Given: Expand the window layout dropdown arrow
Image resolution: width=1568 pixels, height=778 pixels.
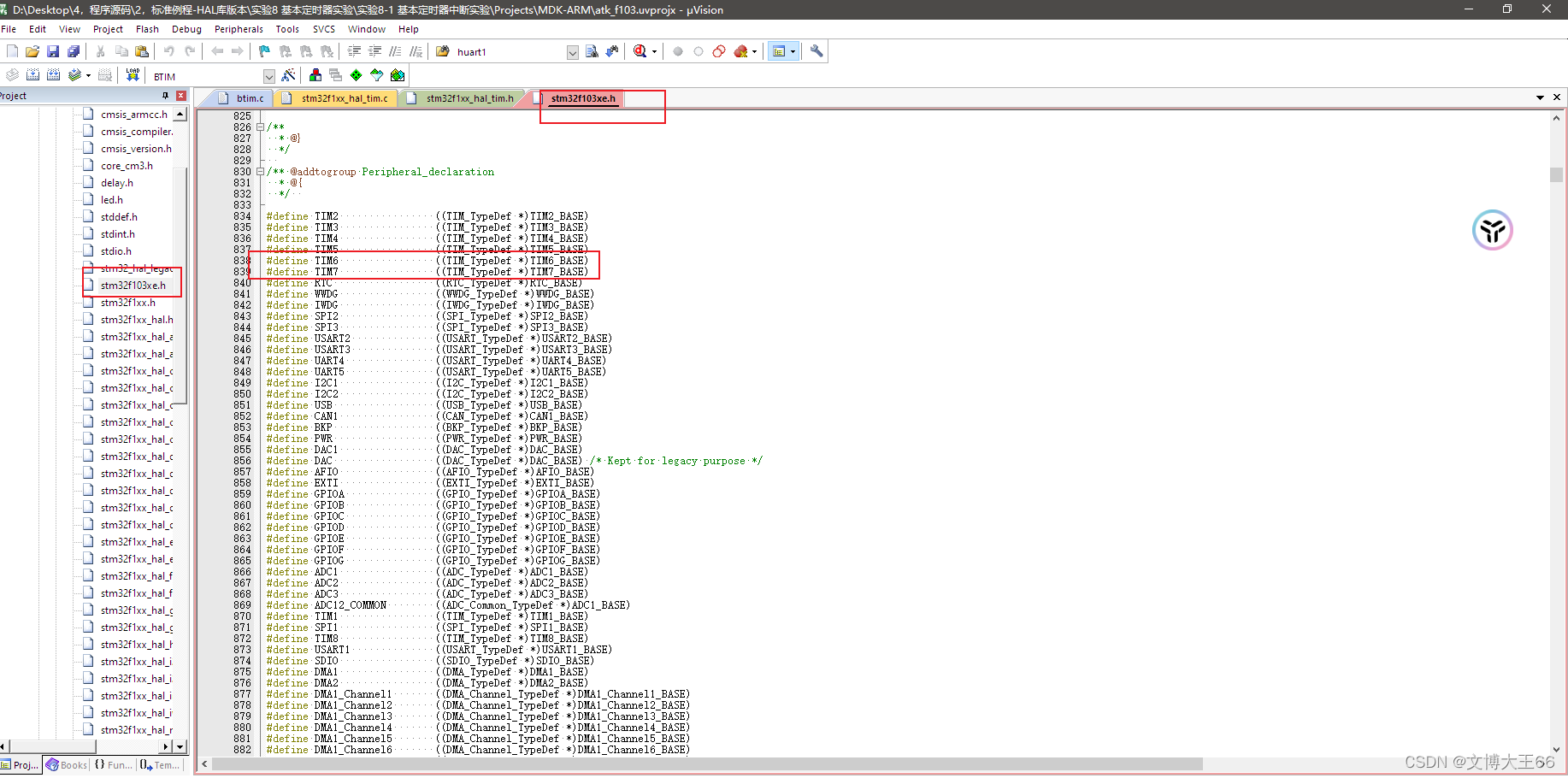Looking at the screenshot, I should tap(793, 51).
